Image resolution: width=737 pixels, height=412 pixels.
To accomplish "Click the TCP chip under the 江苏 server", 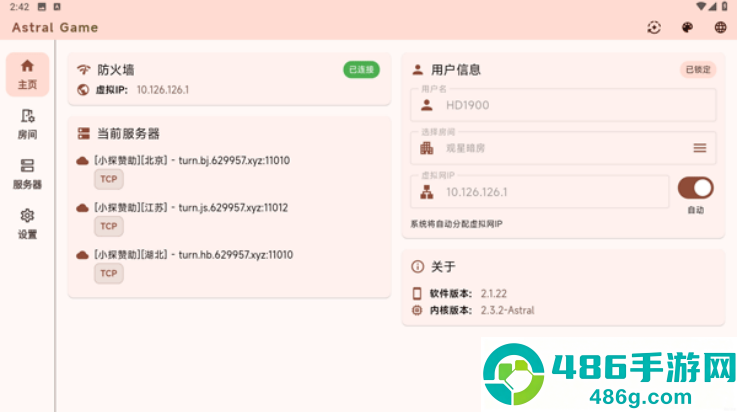I will 109,226.
